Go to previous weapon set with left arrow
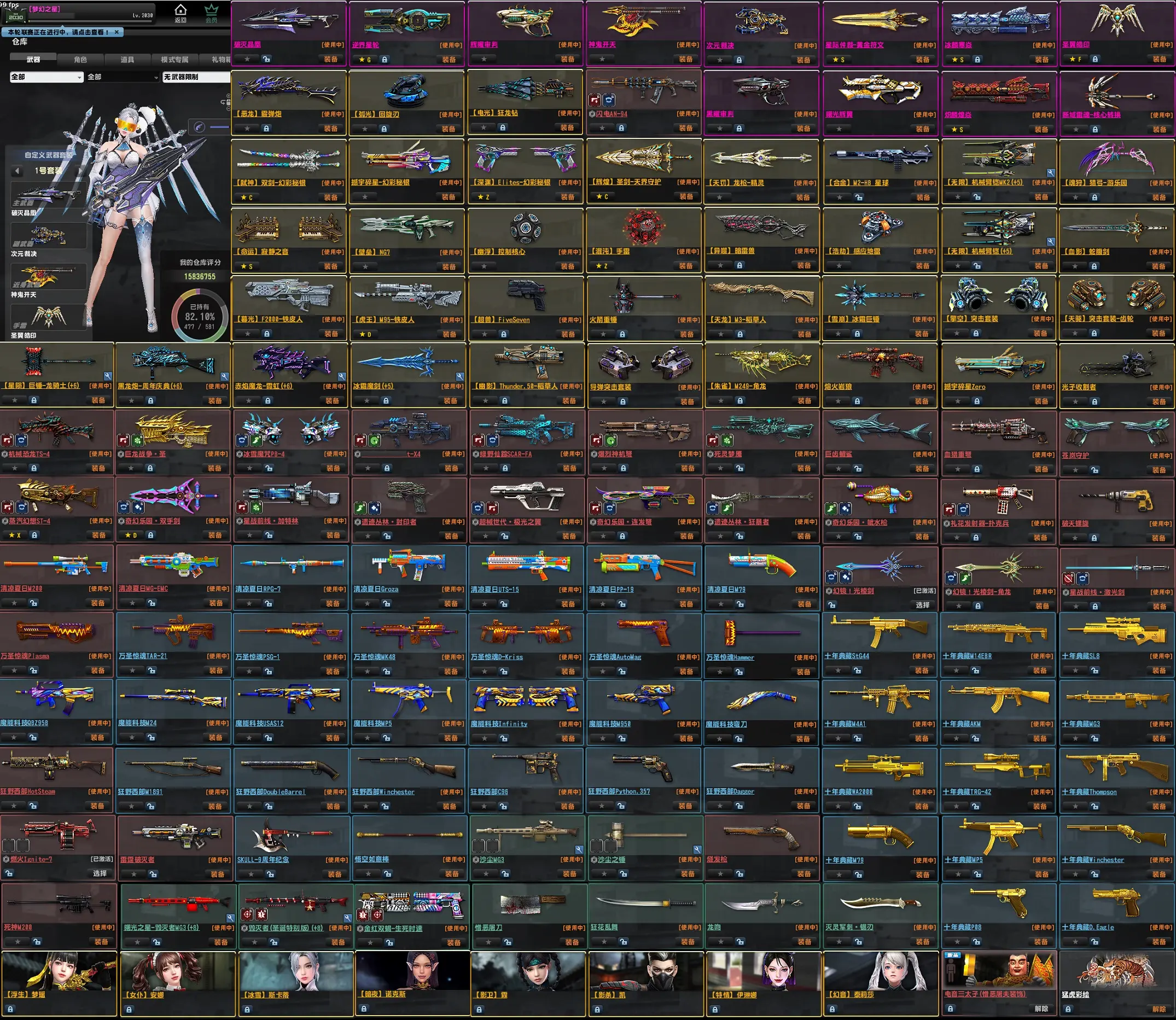The image size is (1176, 1020). pyautogui.click(x=17, y=171)
